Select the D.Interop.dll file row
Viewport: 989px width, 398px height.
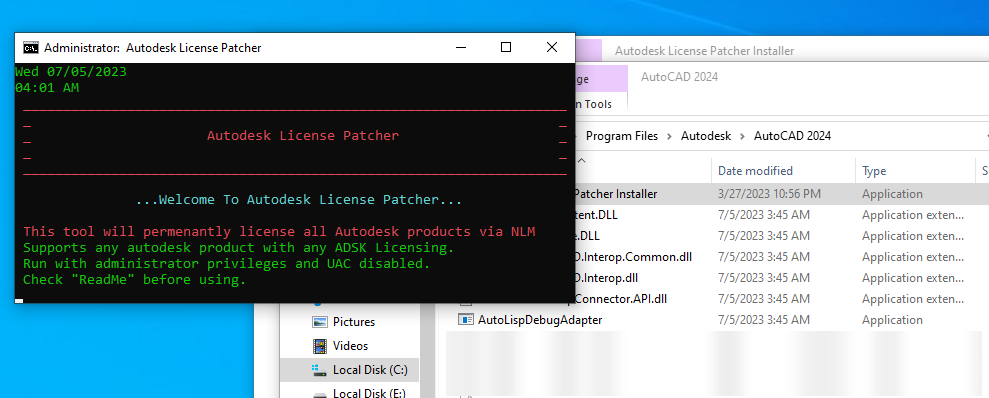[781, 278]
